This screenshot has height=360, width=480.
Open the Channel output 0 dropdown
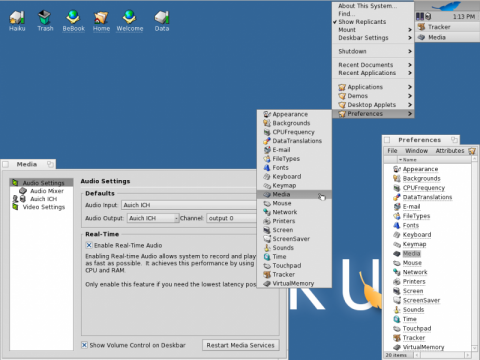click(231, 218)
